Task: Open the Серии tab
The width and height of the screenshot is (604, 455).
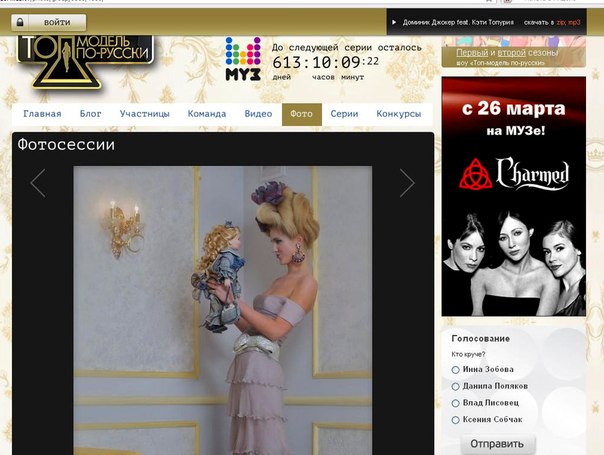Action: pyautogui.click(x=344, y=114)
